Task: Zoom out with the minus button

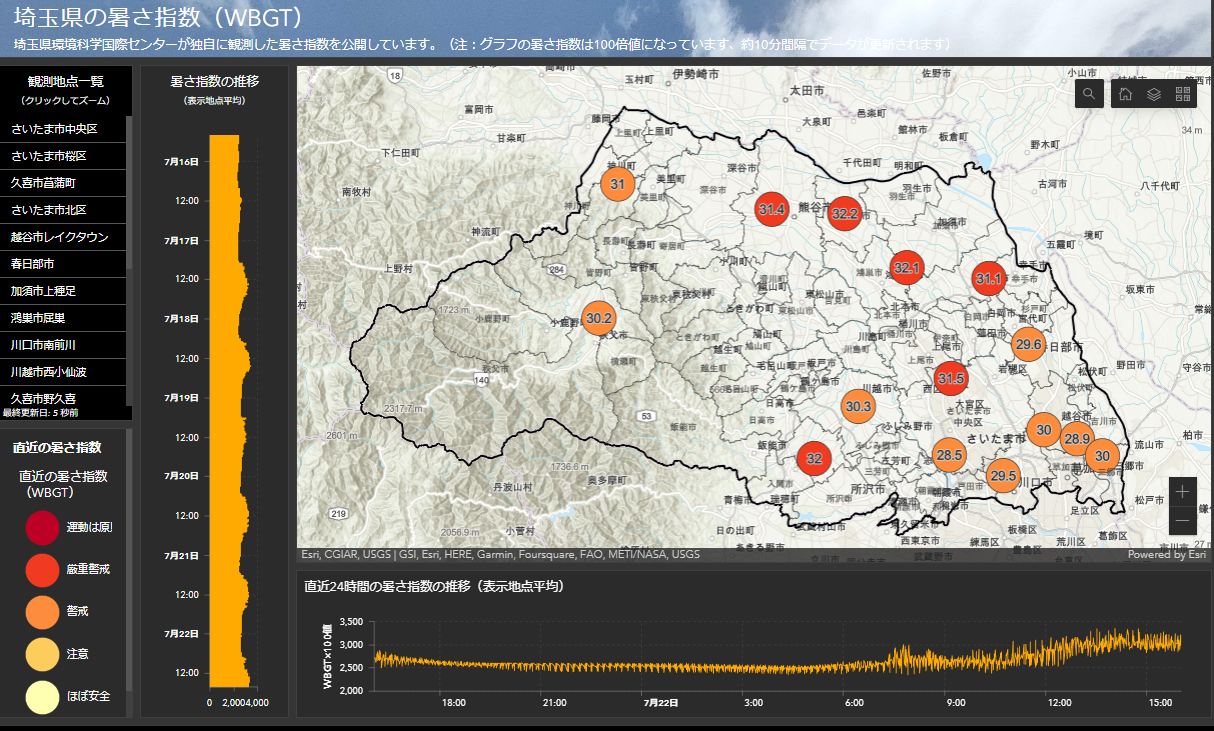Action: tap(1182, 520)
